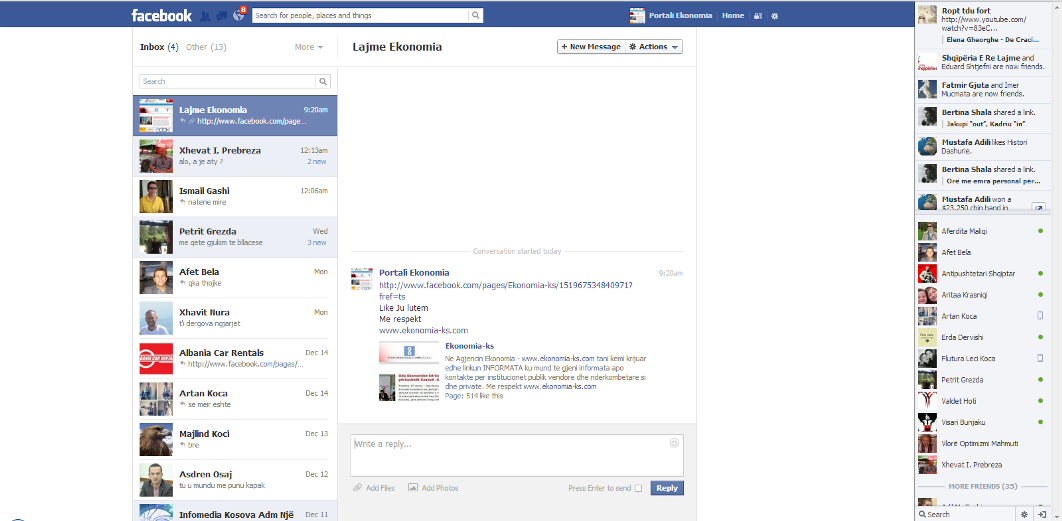Click Portali Ekonomia sender name in conversation

click(414, 273)
